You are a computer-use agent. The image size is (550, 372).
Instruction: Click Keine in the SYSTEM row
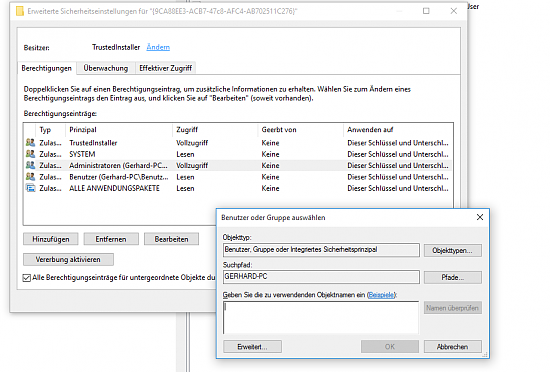click(270, 154)
